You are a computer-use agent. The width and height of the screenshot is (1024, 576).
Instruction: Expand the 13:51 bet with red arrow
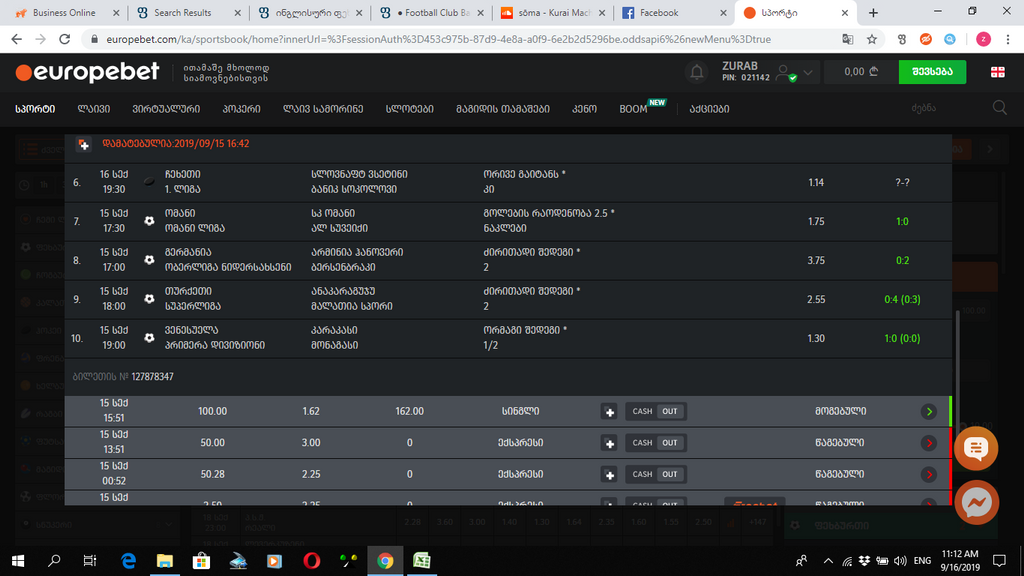coord(929,443)
